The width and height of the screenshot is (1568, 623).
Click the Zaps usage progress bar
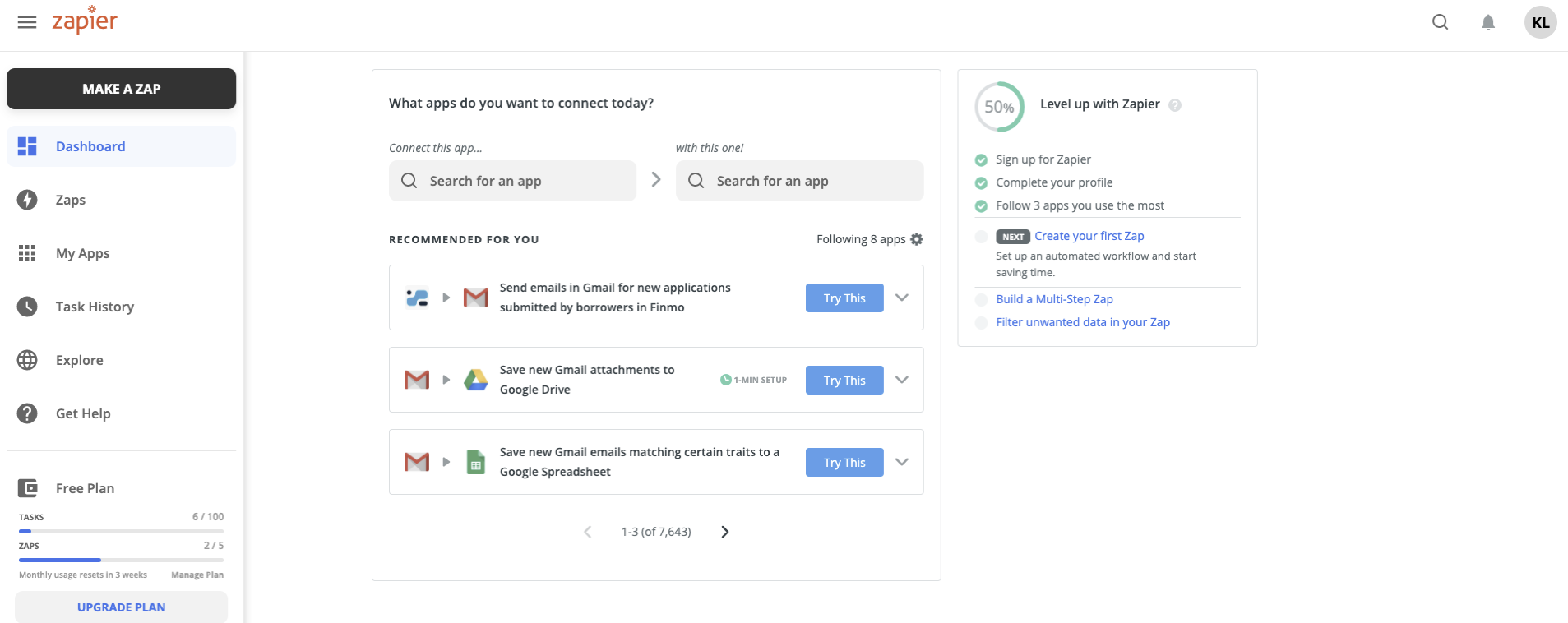[121, 560]
